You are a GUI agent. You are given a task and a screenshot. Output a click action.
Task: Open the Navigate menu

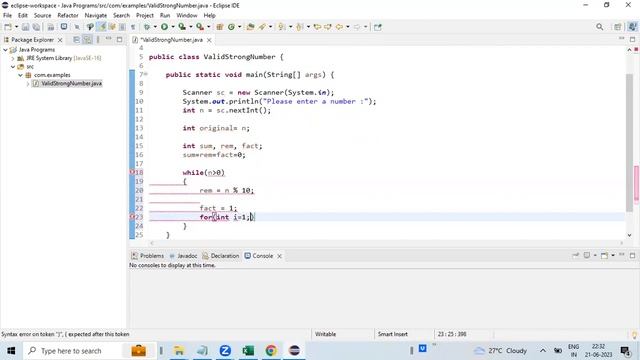pyautogui.click(x=96, y=15)
